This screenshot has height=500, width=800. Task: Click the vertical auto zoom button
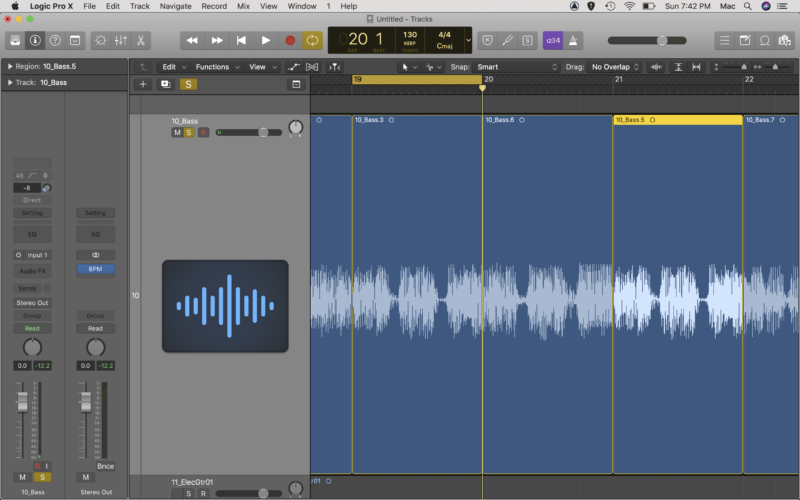(x=678, y=67)
